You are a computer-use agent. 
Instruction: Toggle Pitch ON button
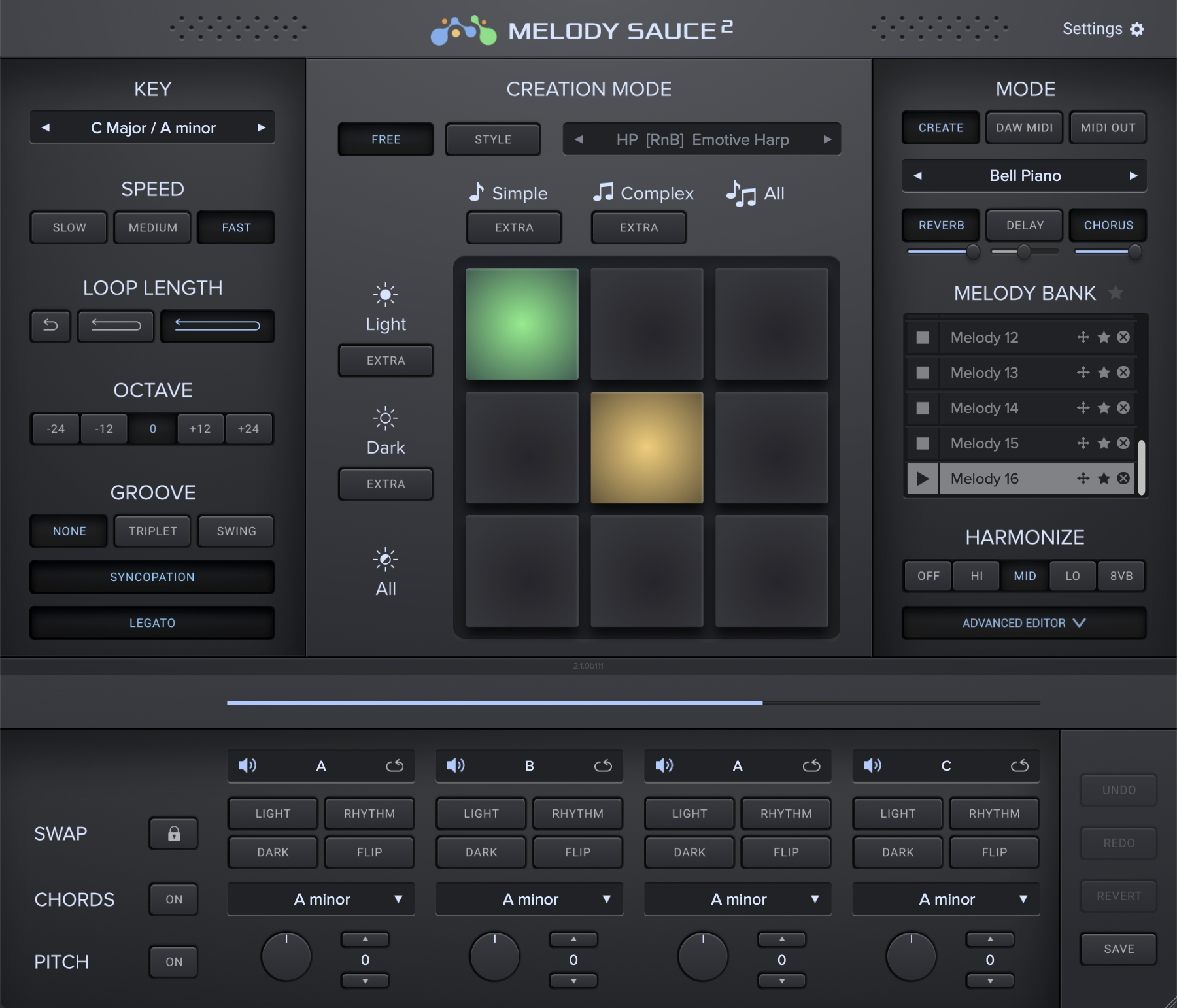click(173, 962)
